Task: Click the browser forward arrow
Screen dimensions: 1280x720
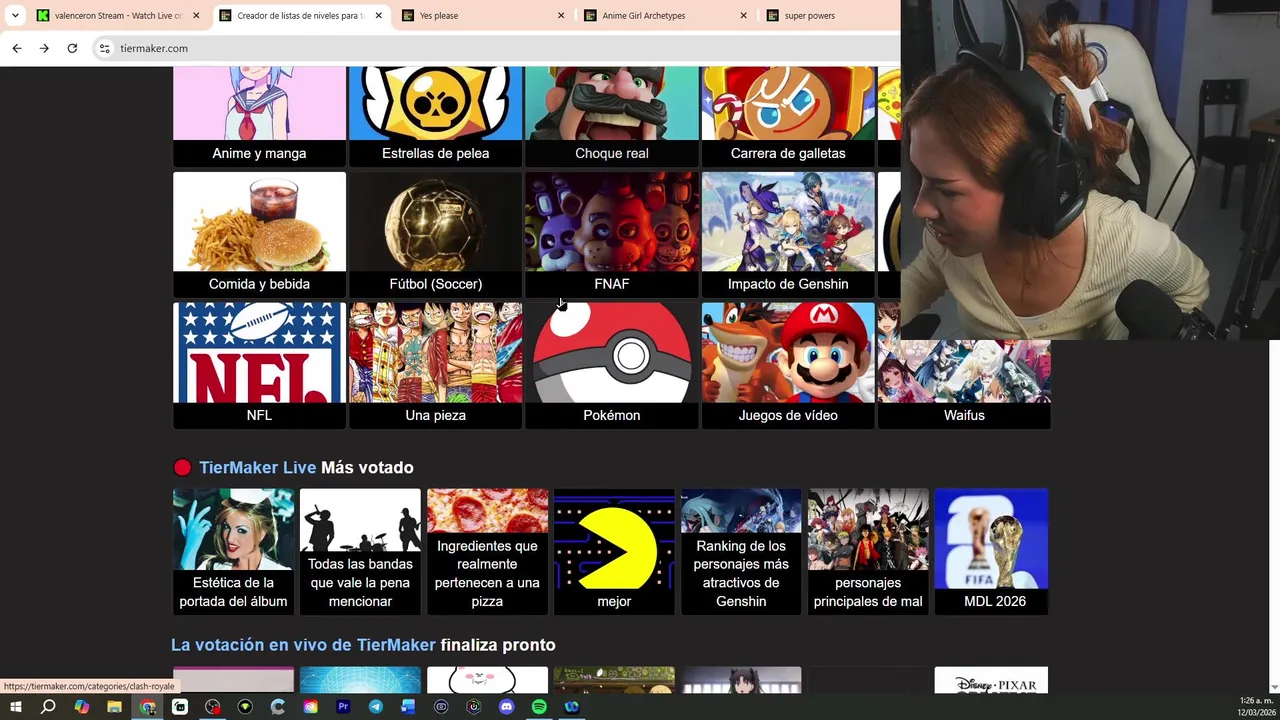Action: (x=44, y=48)
